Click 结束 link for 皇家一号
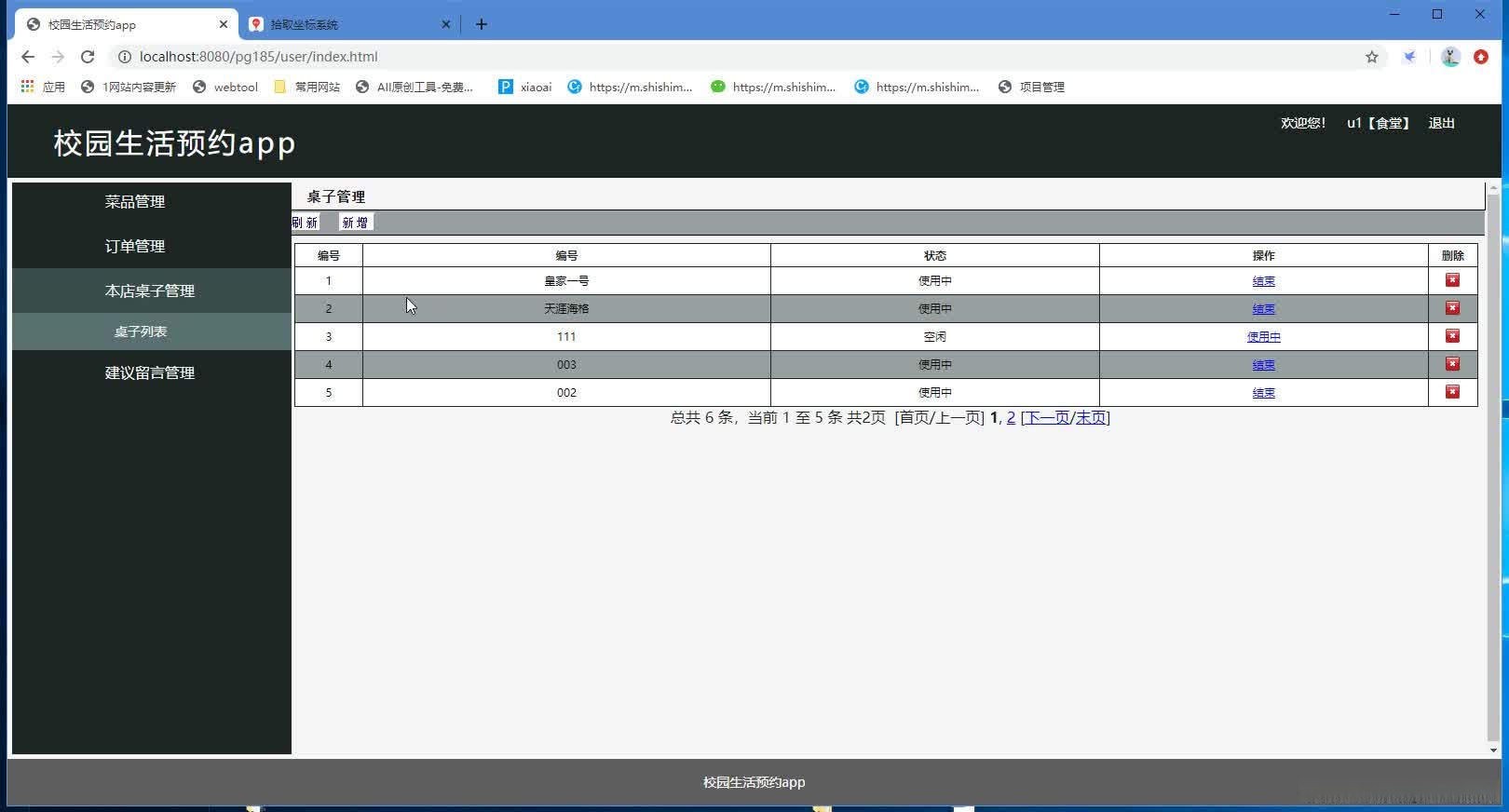Viewport: 1509px width, 812px height. [x=1263, y=280]
